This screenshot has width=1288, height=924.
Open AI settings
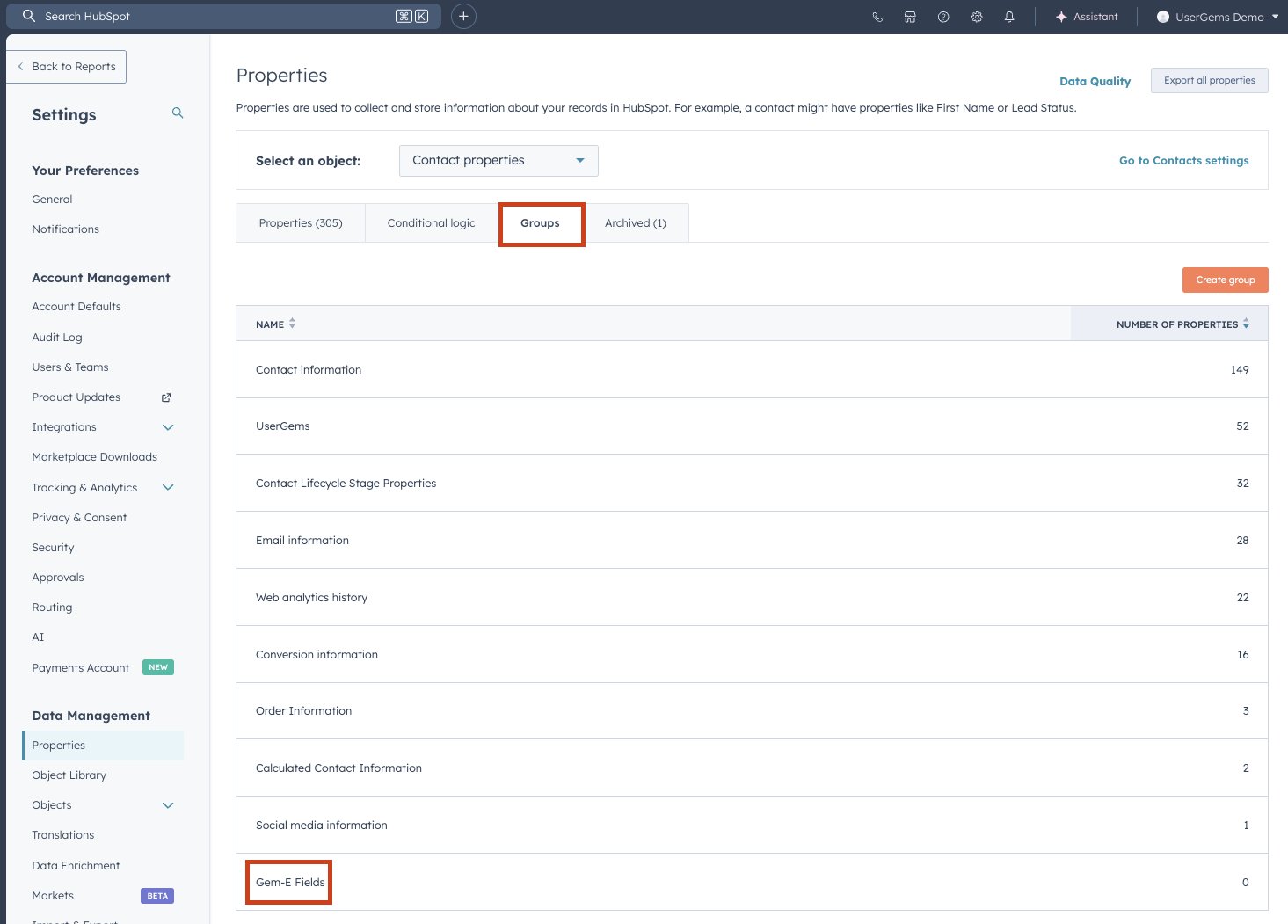click(x=38, y=637)
